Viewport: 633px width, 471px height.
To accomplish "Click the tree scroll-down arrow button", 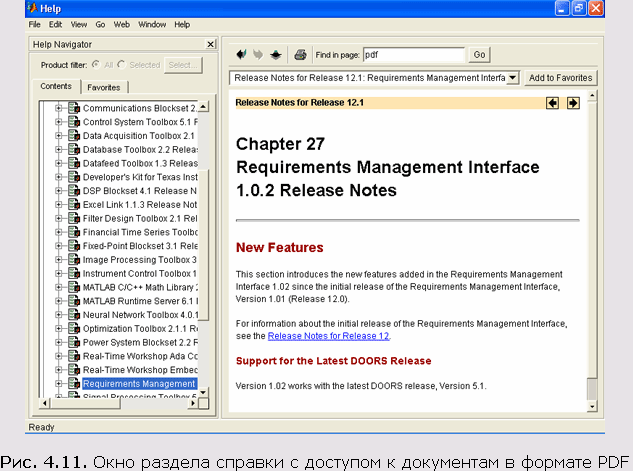I will click(203, 392).
